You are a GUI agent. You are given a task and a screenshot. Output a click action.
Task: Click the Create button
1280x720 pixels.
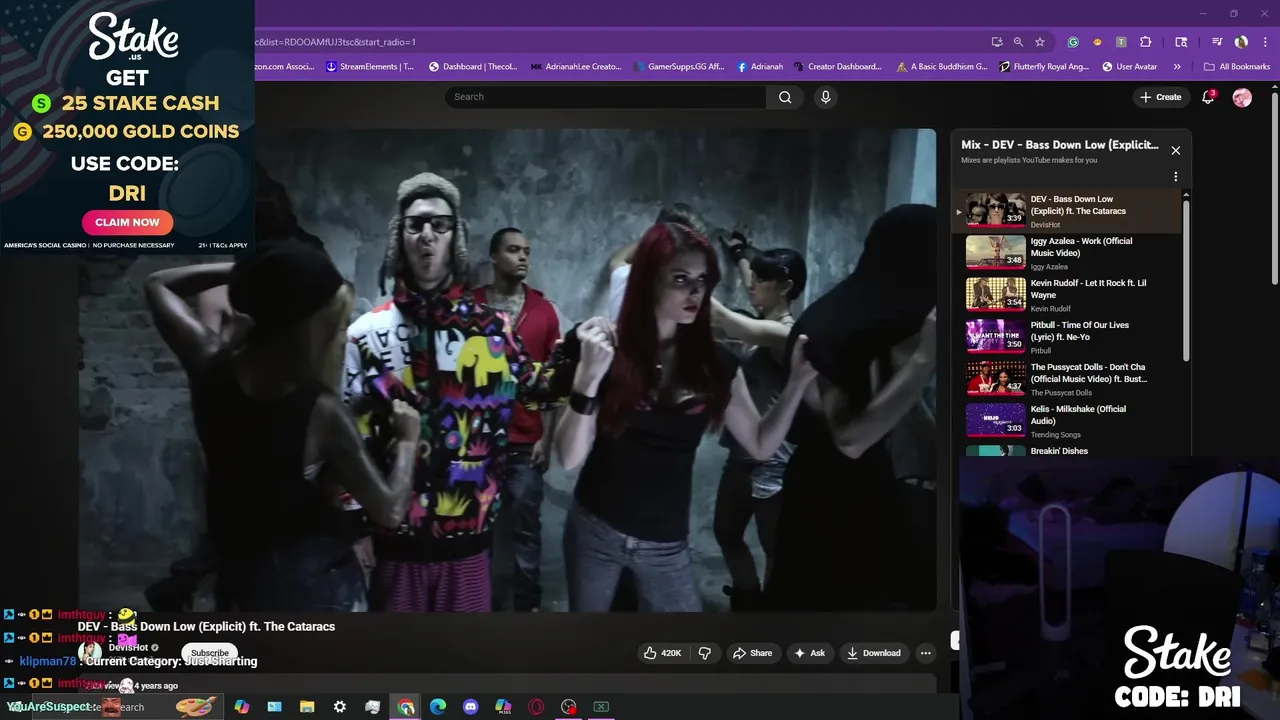(1160, 97)
